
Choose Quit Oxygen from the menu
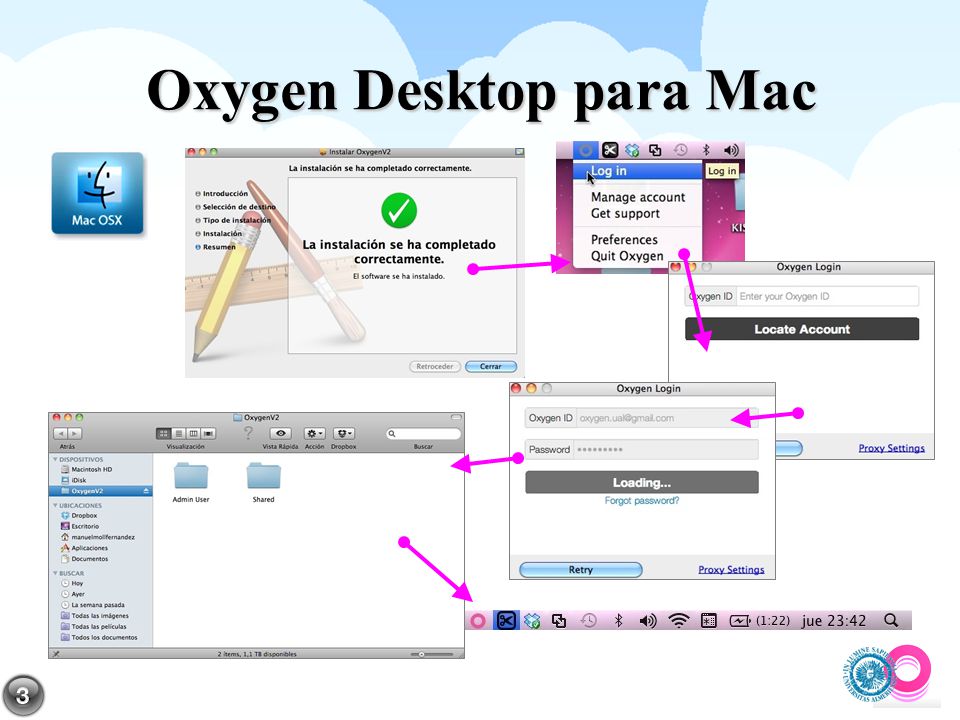click(627, 256)
